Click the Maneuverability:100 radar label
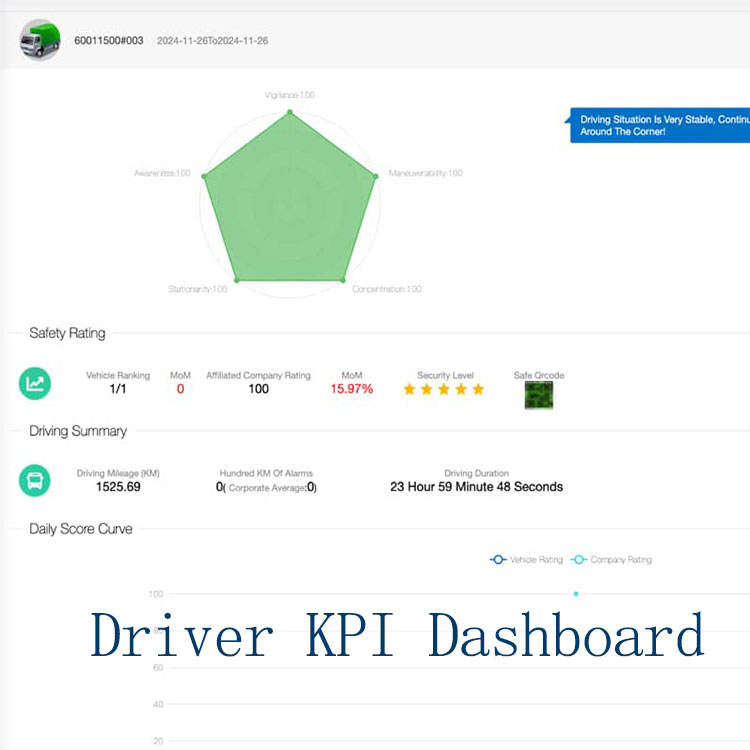 (425, 173)
